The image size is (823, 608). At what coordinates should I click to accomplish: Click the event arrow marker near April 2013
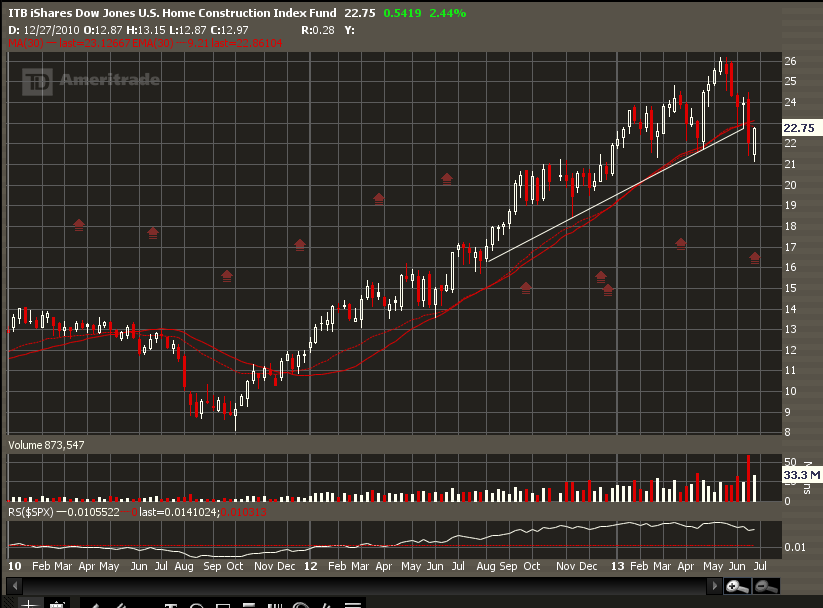[x=681, y=244]
